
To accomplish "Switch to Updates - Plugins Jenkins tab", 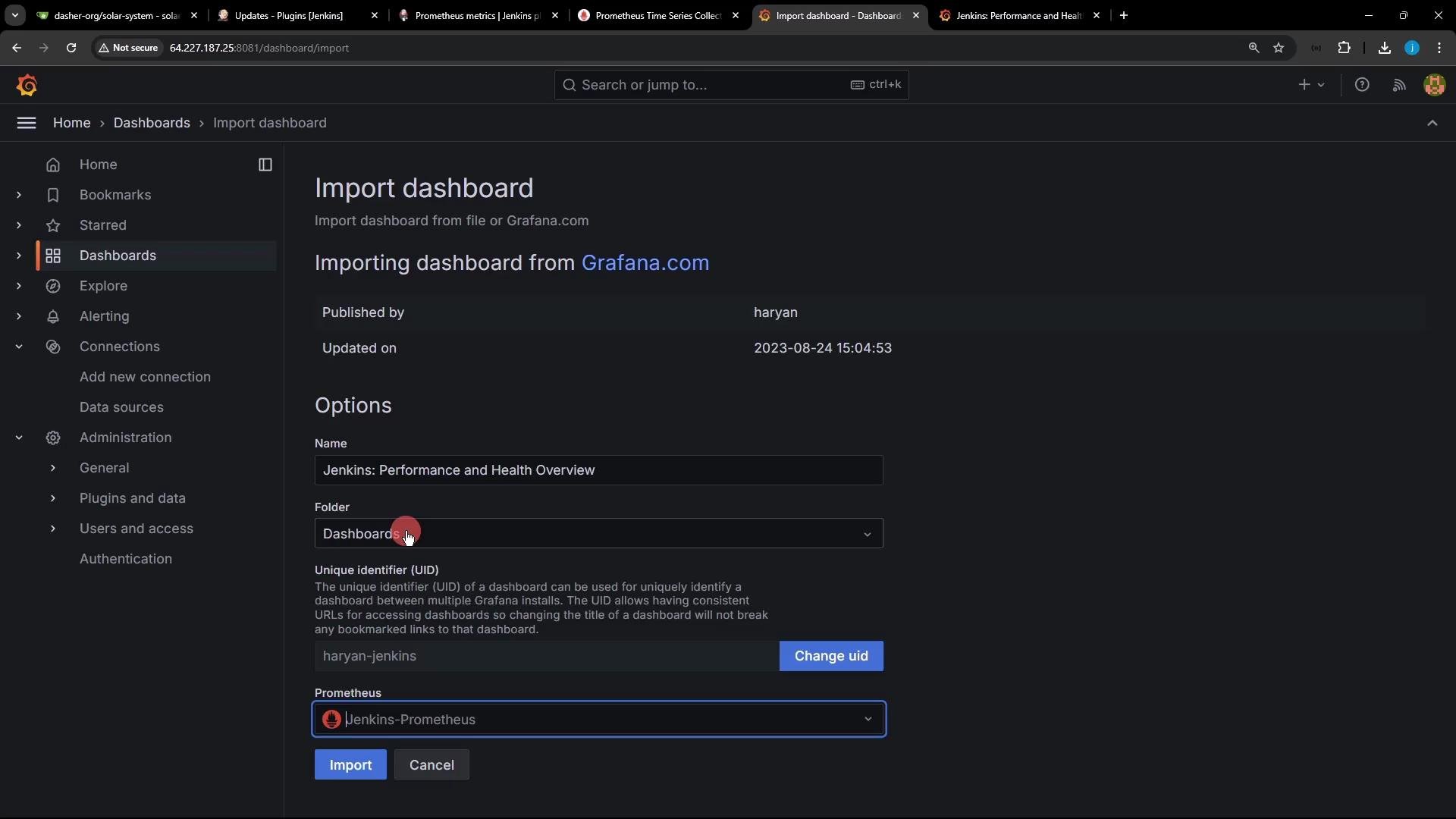I will pos(297,15).
